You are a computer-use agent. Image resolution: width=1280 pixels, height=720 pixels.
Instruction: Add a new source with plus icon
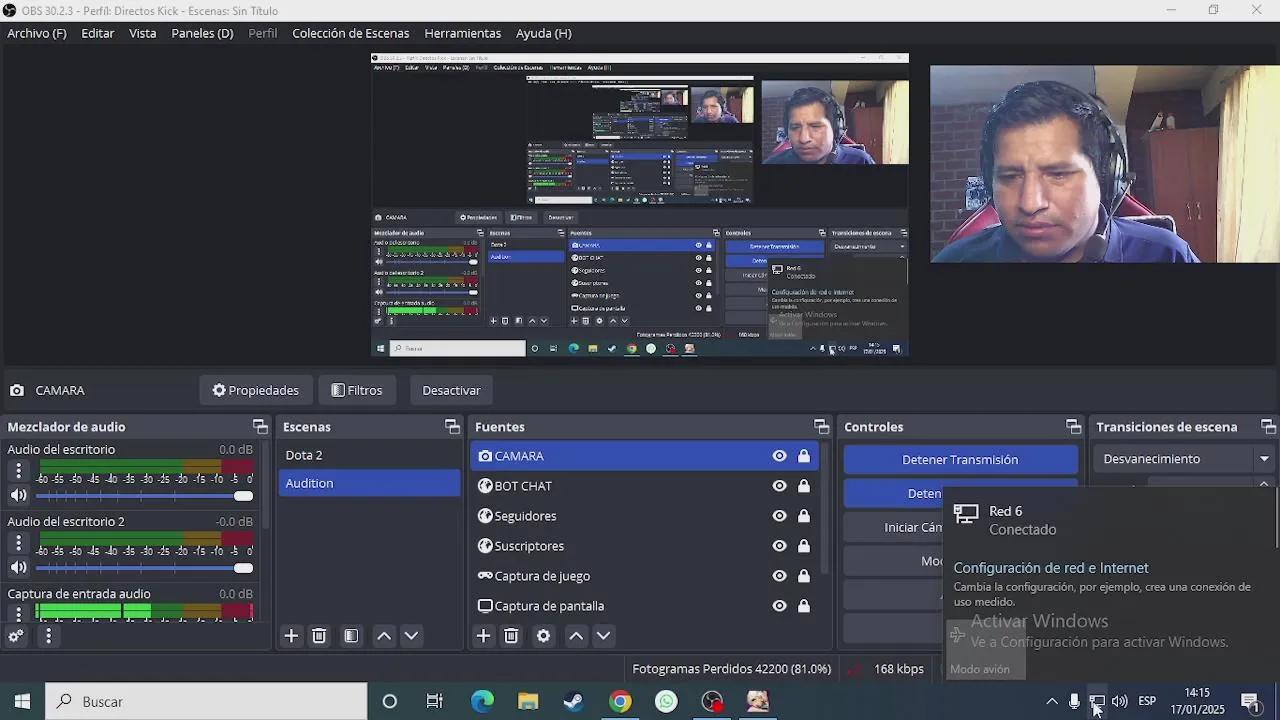pos(483,636)
